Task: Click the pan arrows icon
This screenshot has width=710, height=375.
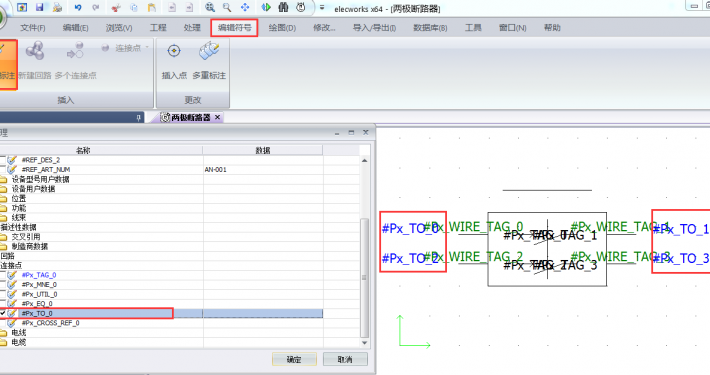Action: 245,7
